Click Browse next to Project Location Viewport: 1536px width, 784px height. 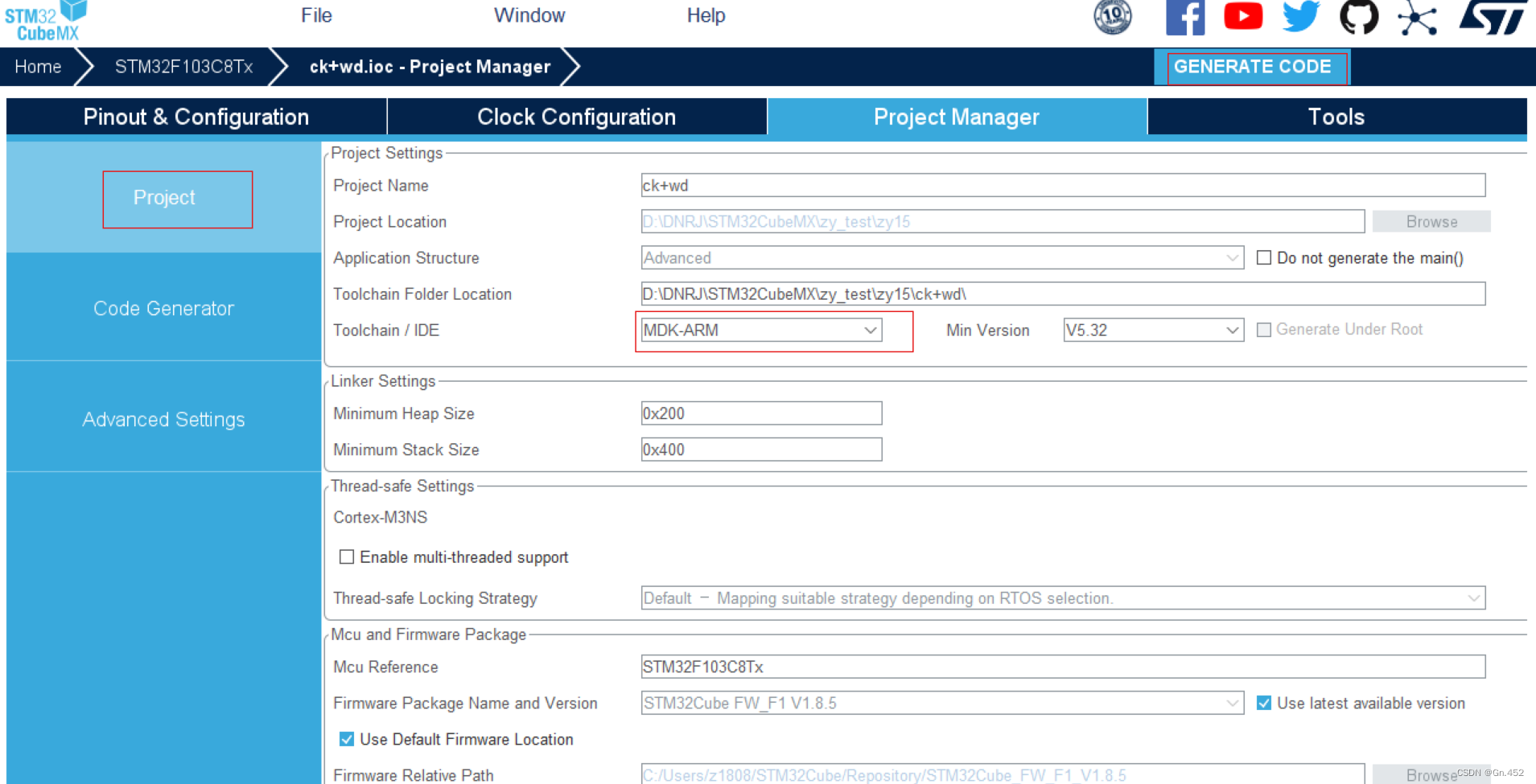(1431, 222)
